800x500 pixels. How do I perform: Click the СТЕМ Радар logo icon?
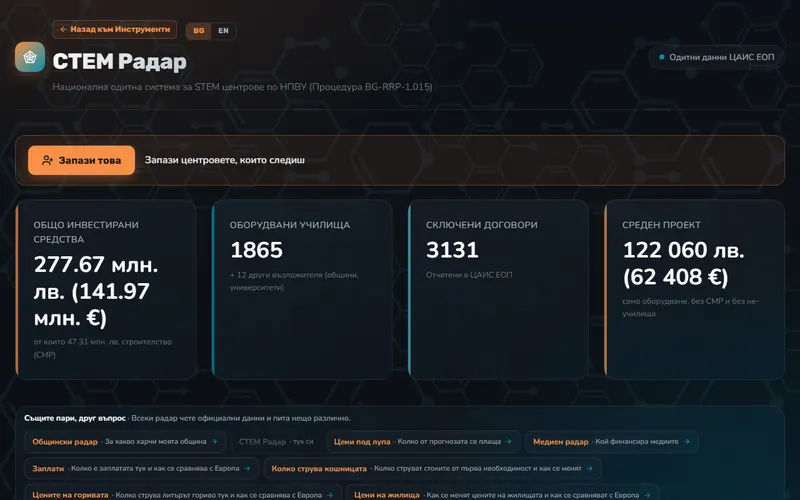point(30,57)
